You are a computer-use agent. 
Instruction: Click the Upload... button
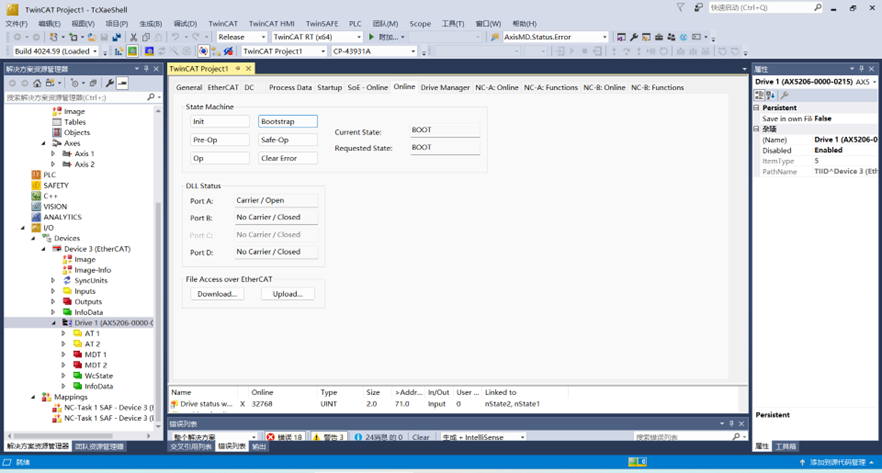(x=287, y=294)
